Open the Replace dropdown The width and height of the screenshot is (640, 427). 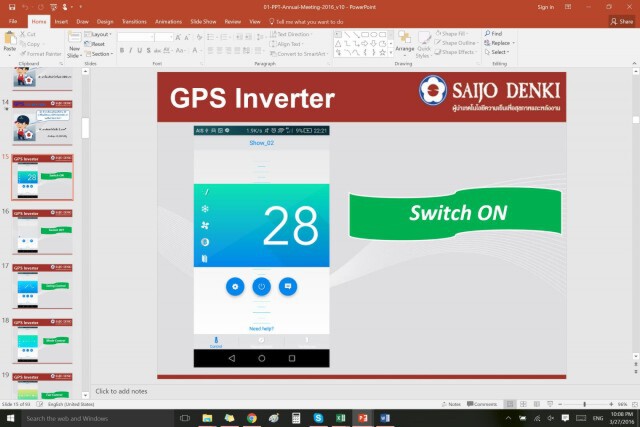tap(499, 43)
